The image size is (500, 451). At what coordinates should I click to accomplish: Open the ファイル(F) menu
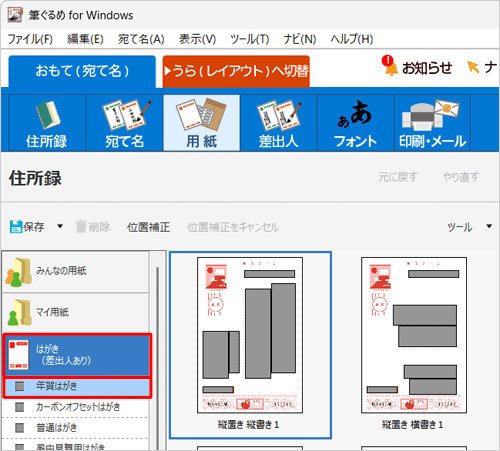pos(30,39)
